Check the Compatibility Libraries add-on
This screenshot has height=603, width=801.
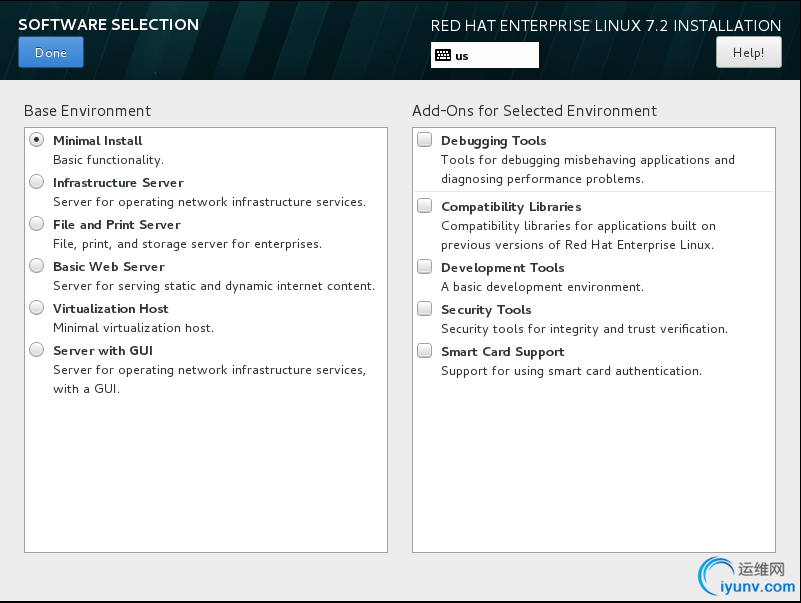coord(425,205)
